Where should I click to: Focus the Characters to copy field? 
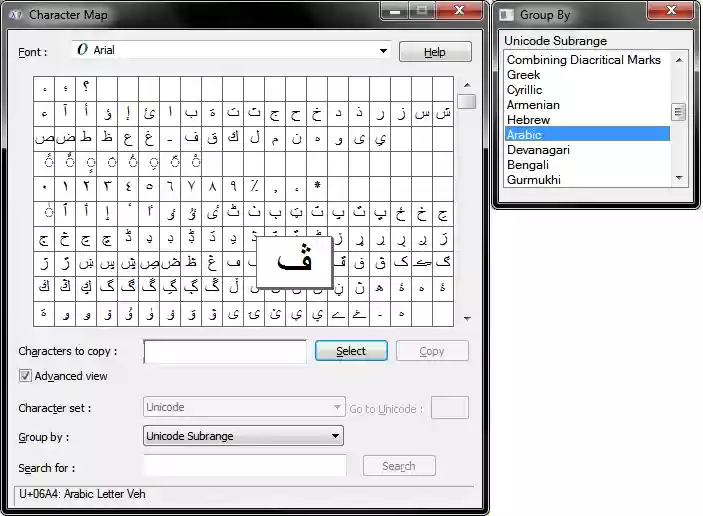(x=225, y=351)
